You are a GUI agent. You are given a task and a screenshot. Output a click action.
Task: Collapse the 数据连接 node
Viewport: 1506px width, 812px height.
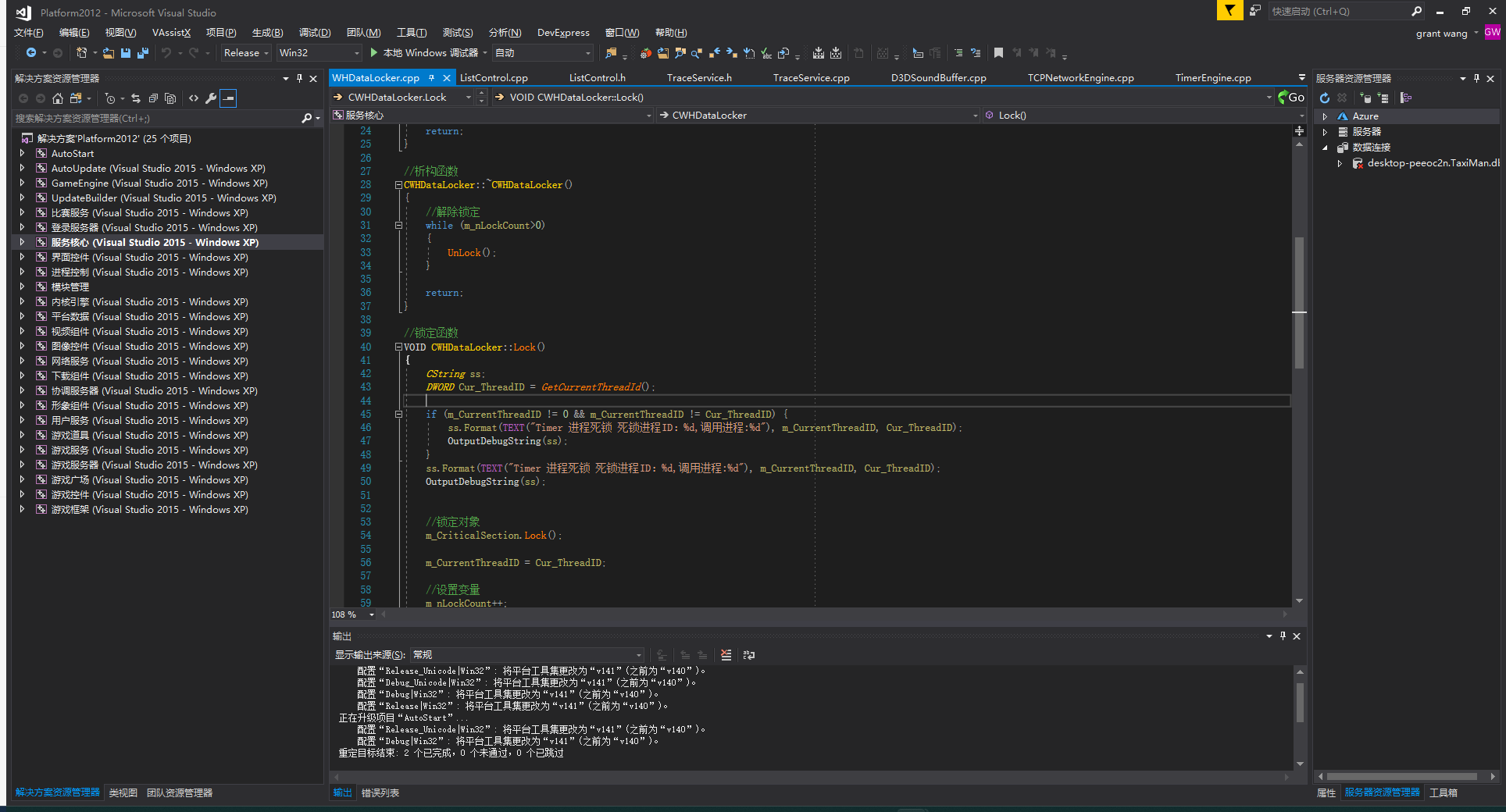(x=1325, y=148)
